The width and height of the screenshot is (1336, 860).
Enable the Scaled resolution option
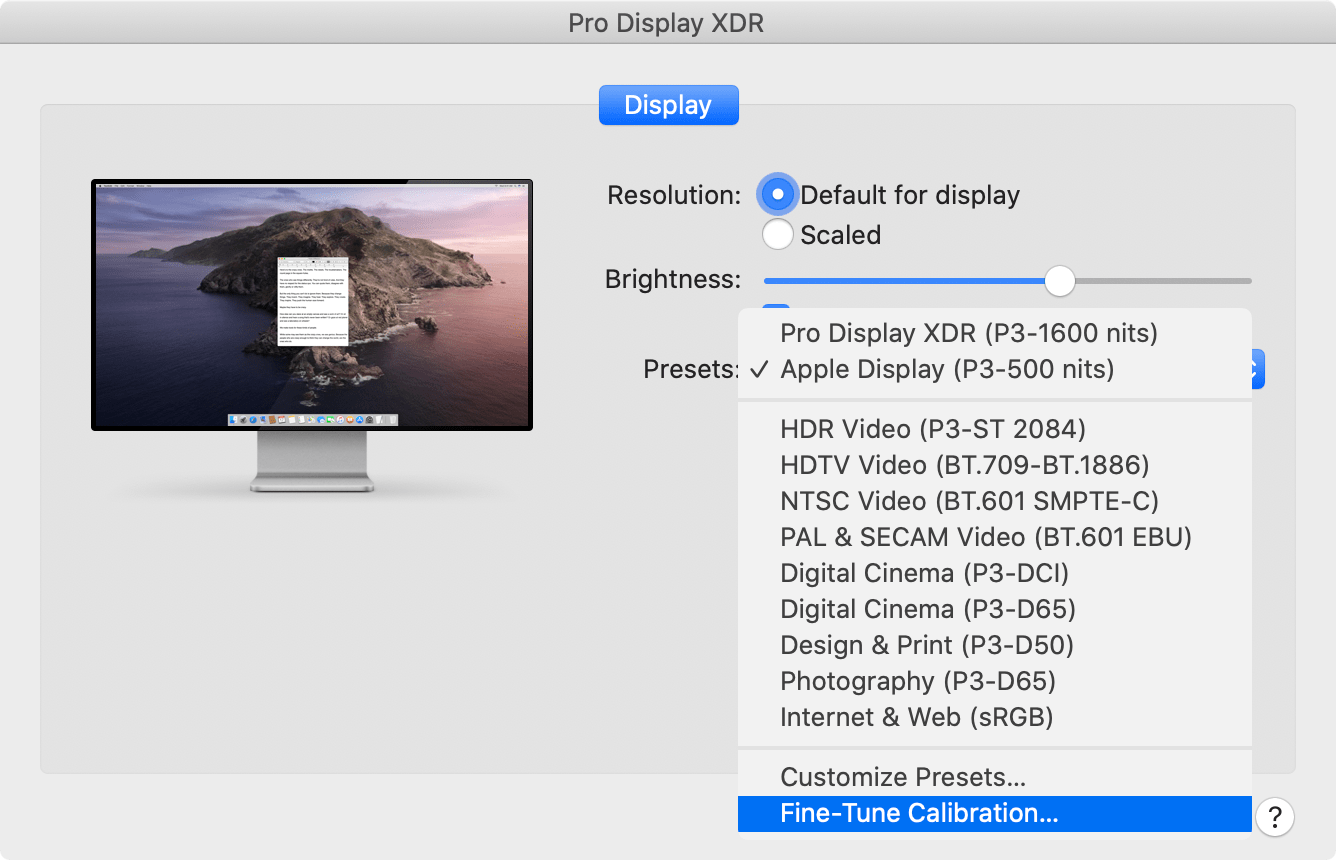tap(777, 234)
